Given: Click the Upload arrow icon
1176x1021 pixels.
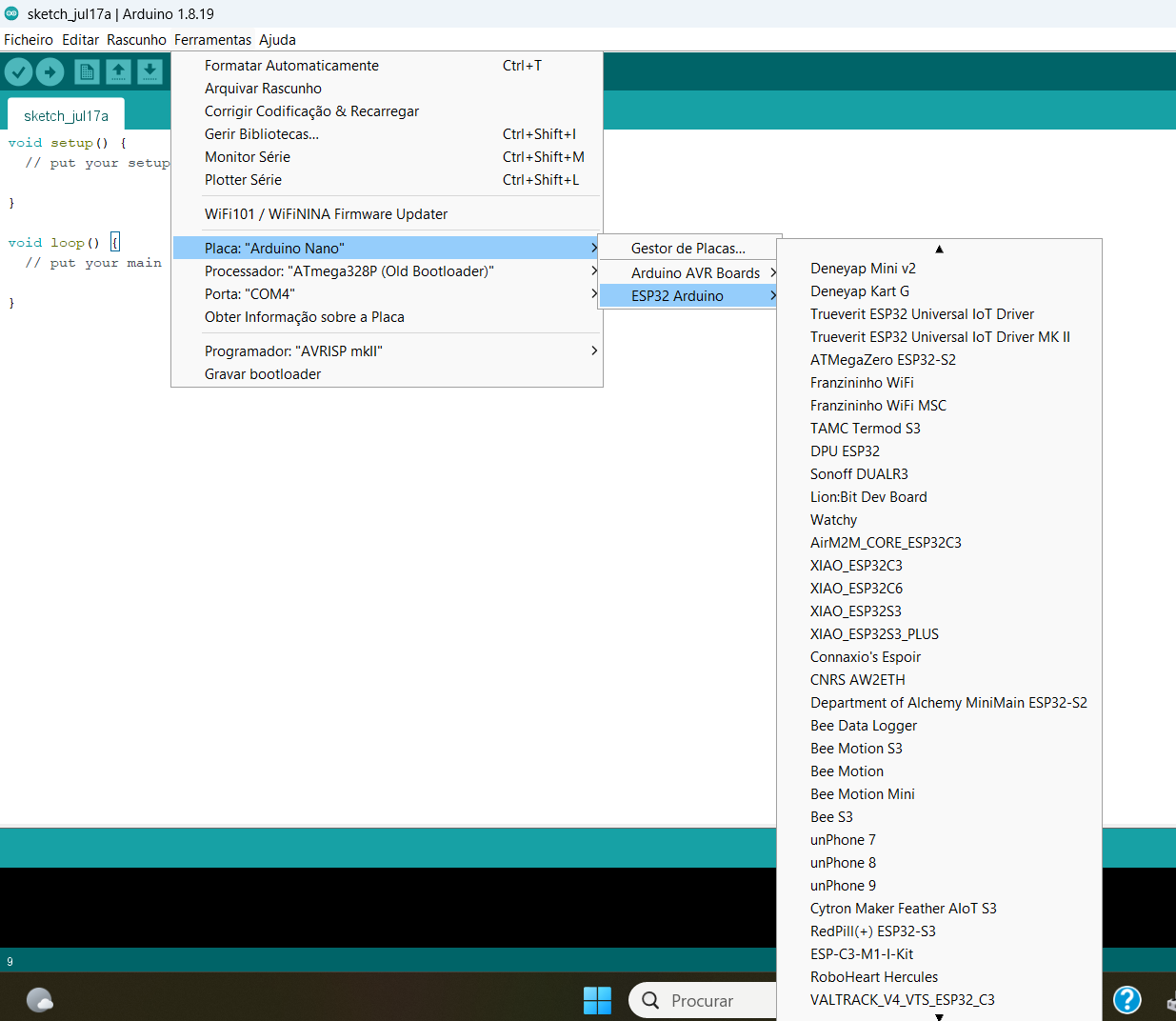Looking at the screenshot, I should 50,71.
